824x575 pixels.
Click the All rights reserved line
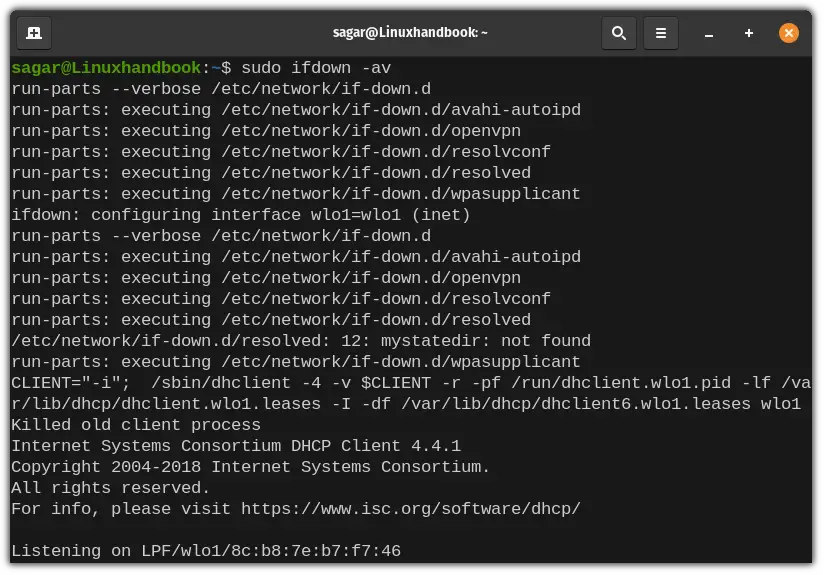[x=110, y=488]
